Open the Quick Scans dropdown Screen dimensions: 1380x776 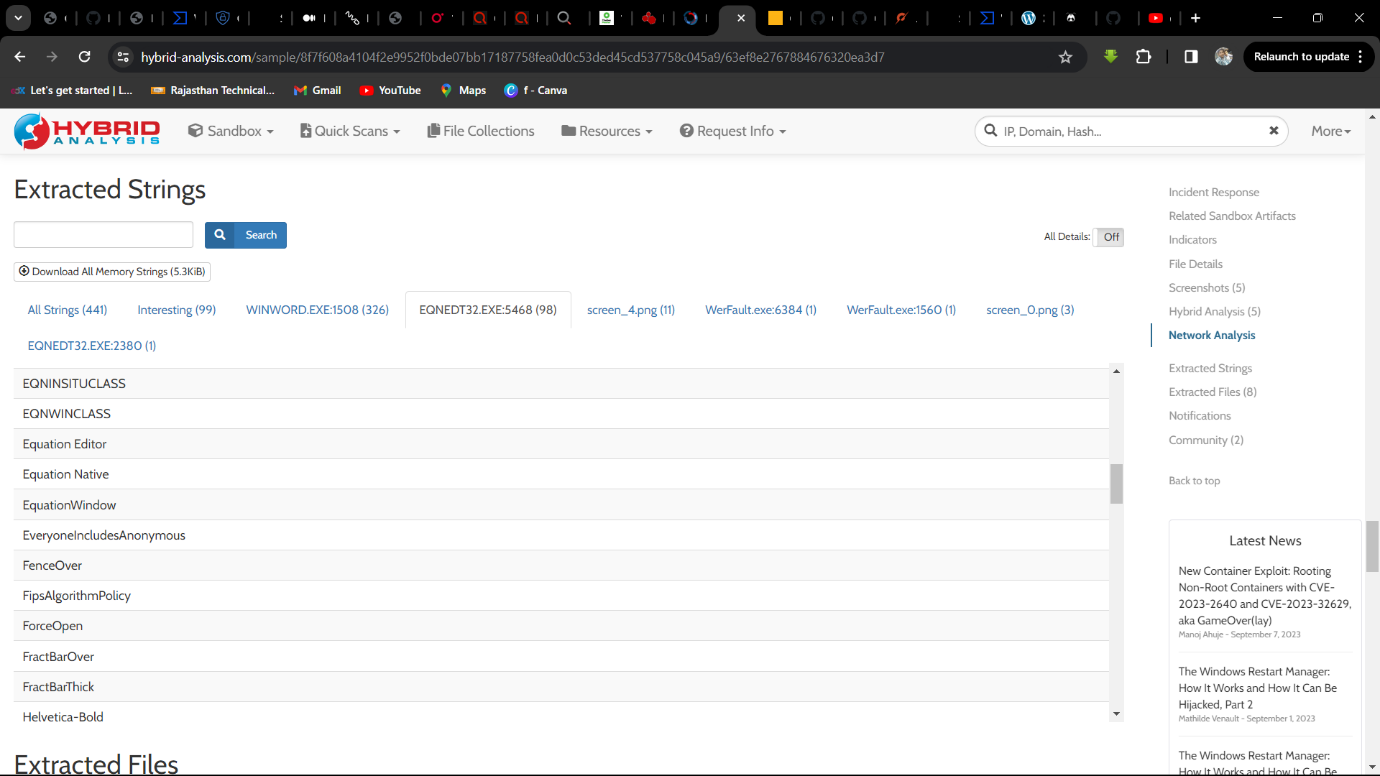pyautogui.click(x=350, y=131)
